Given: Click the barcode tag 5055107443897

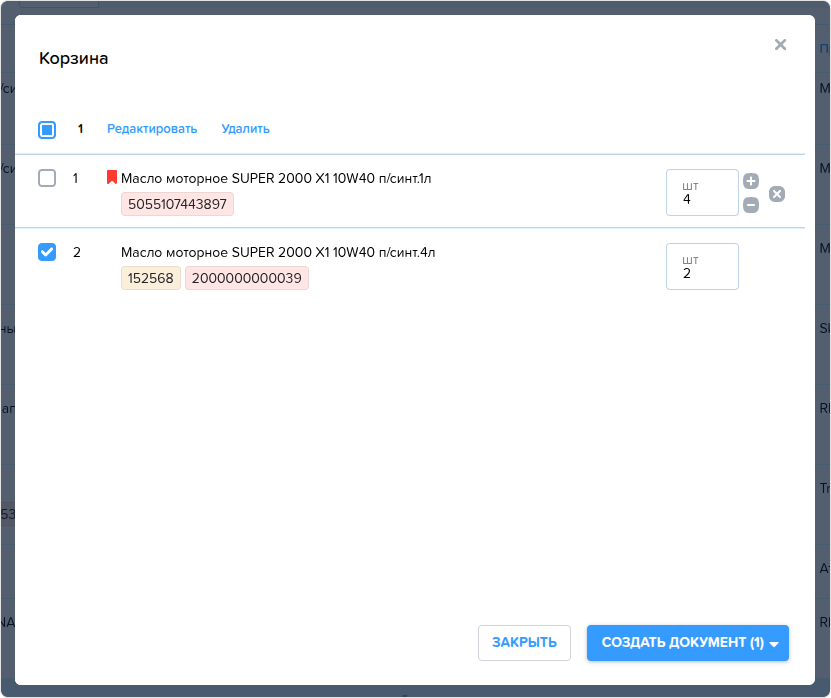Looking at the screenshot, I should coord(178,204).
